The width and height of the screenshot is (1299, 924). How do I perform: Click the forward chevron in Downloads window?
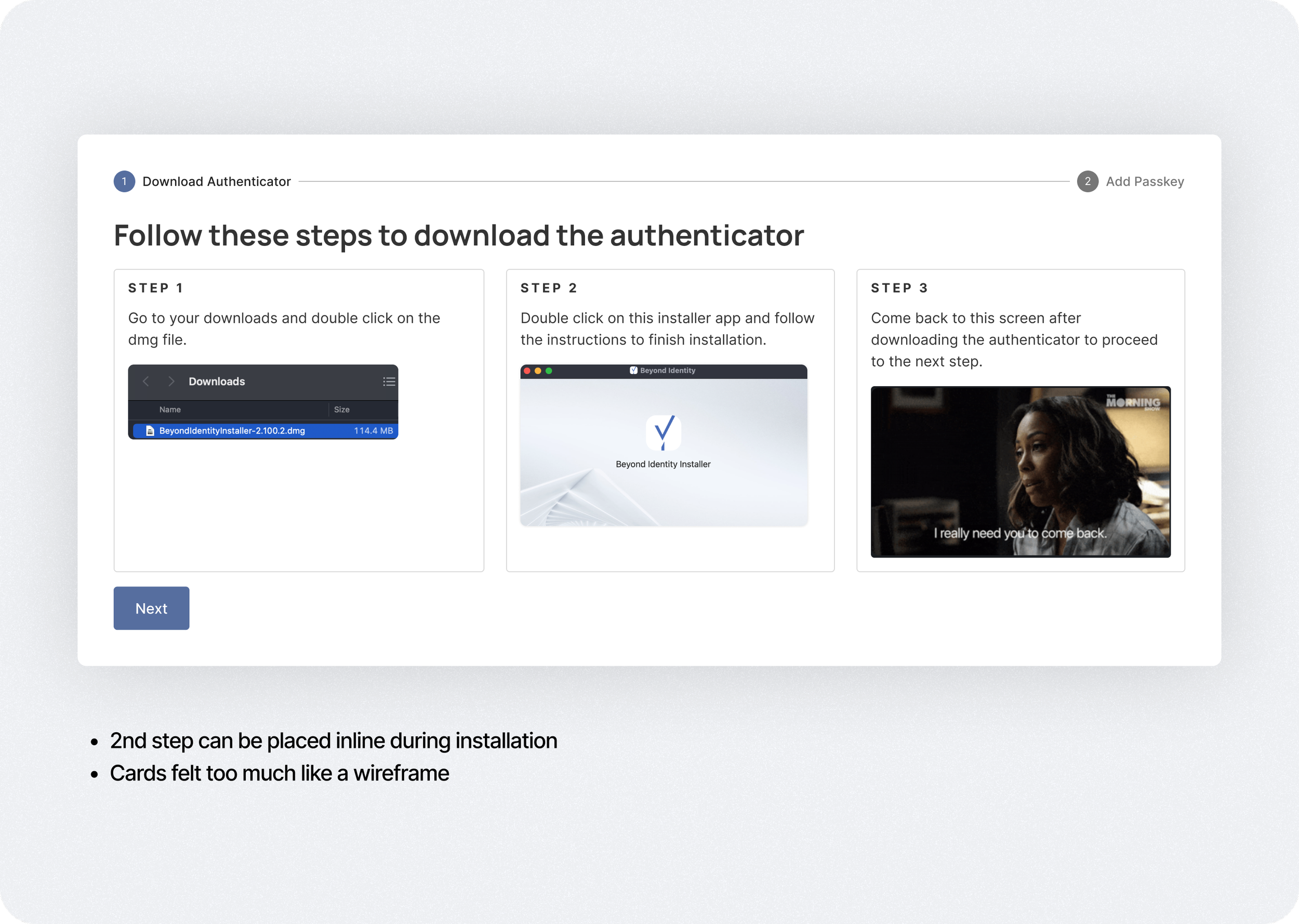click(171, 381)
